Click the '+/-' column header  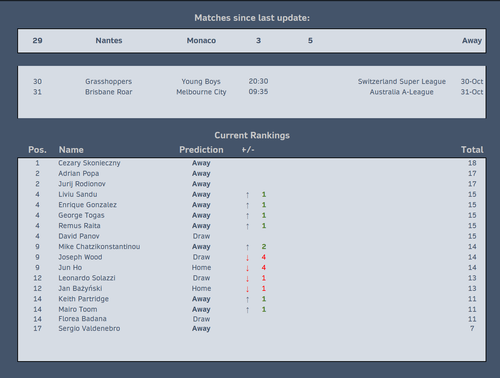coord(248,150)
